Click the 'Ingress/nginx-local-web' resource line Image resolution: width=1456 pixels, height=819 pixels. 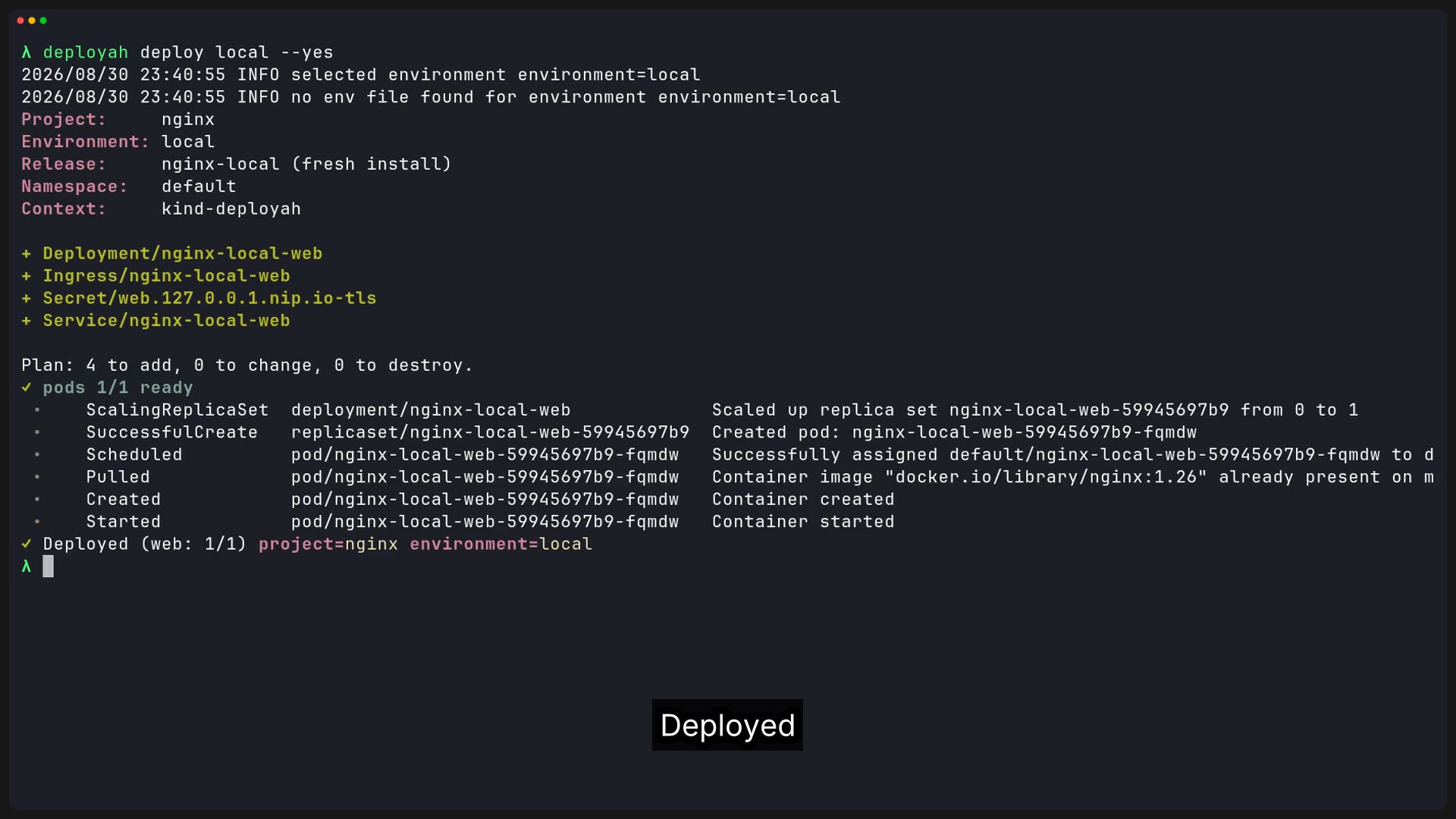[155, 276]
